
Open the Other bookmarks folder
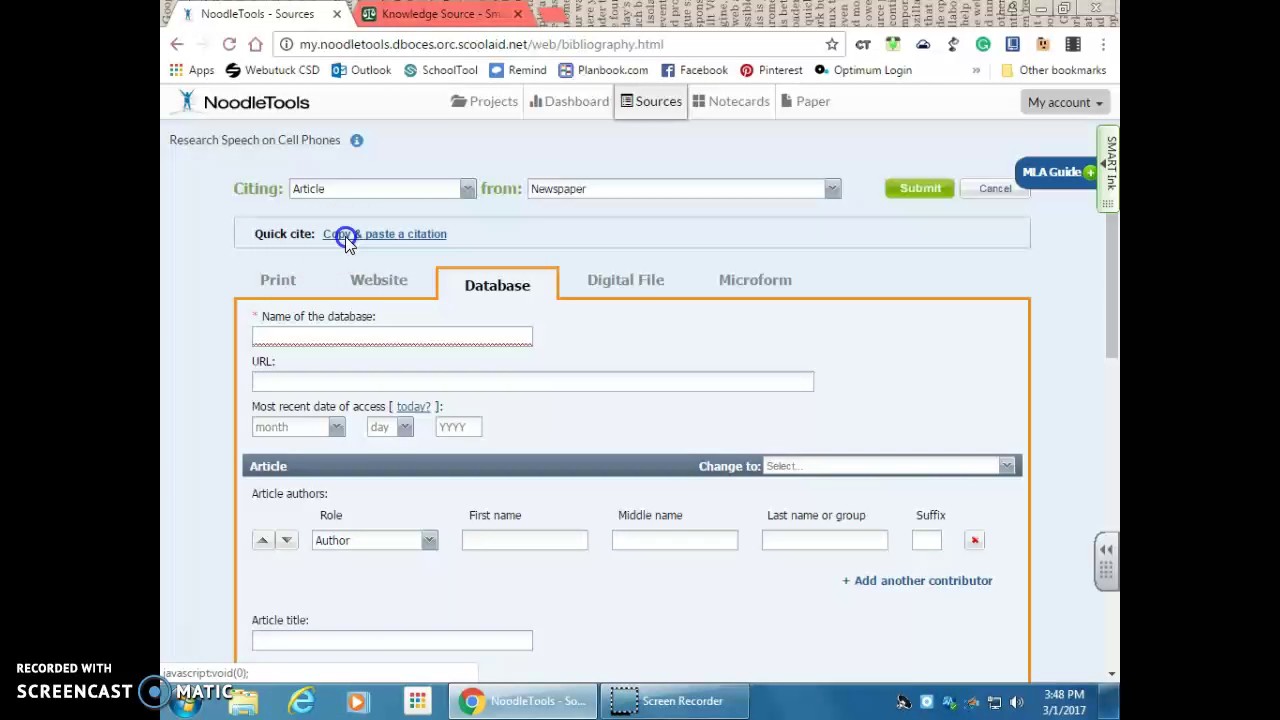(1053, 70)
